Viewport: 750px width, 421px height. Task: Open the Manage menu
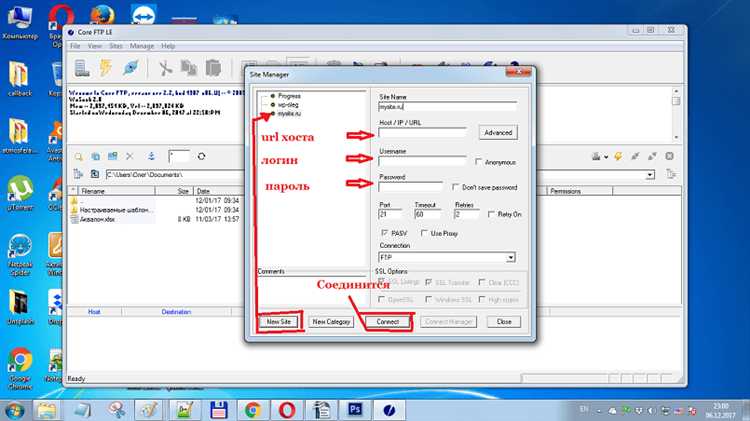tap(142, 46)
